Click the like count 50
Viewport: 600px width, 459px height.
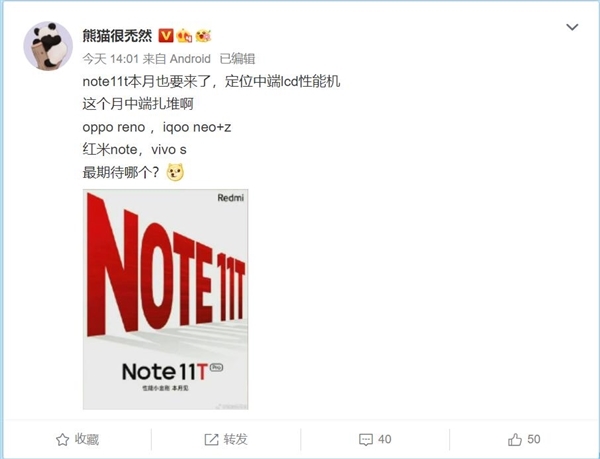click(533, 439)
